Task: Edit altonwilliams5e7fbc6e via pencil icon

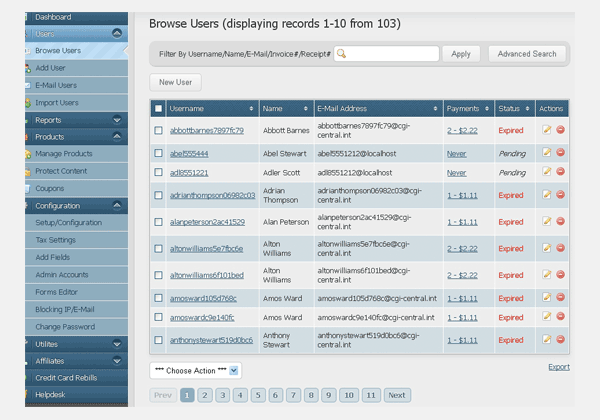Action: [547, 248]
